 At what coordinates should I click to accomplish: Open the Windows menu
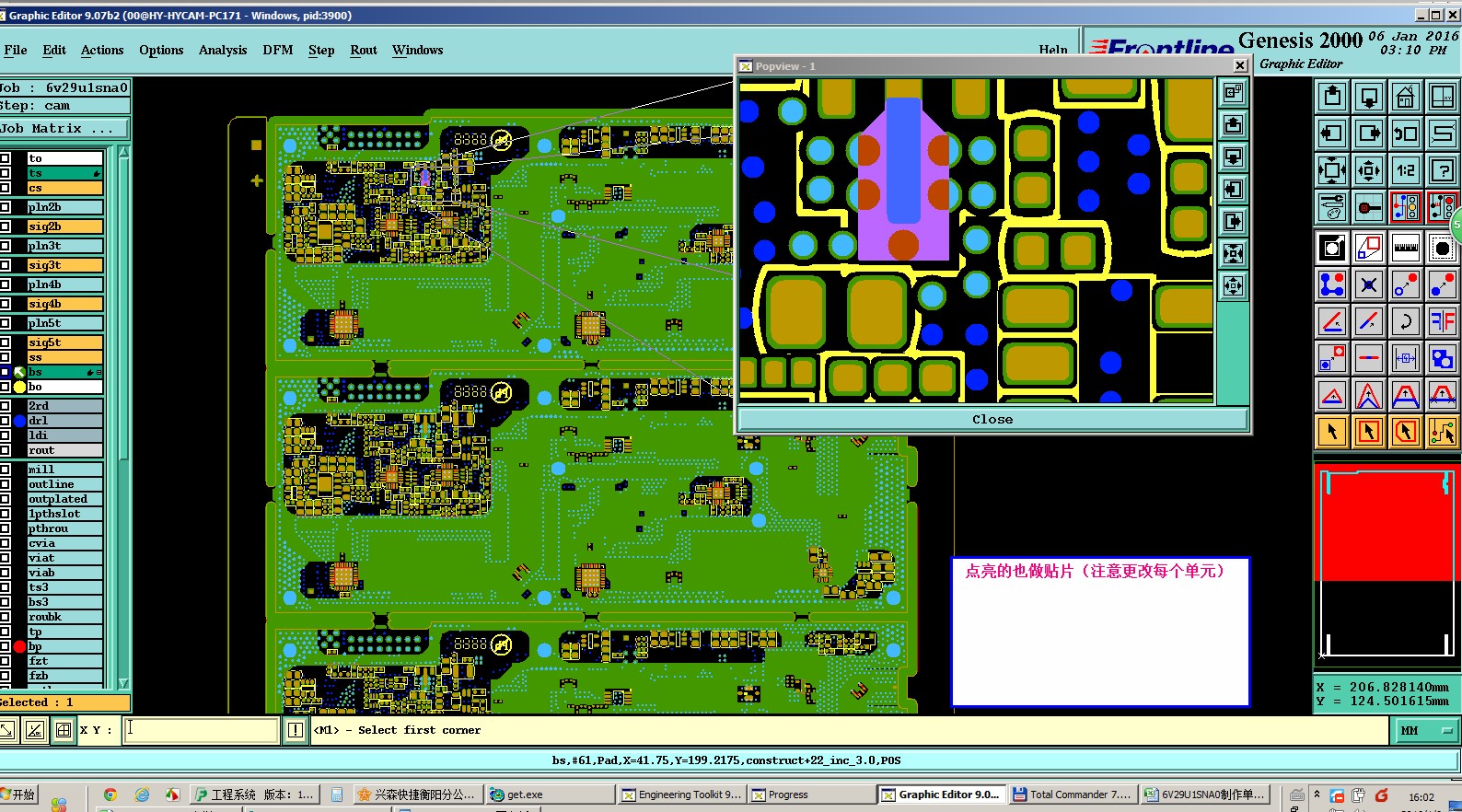417,50
